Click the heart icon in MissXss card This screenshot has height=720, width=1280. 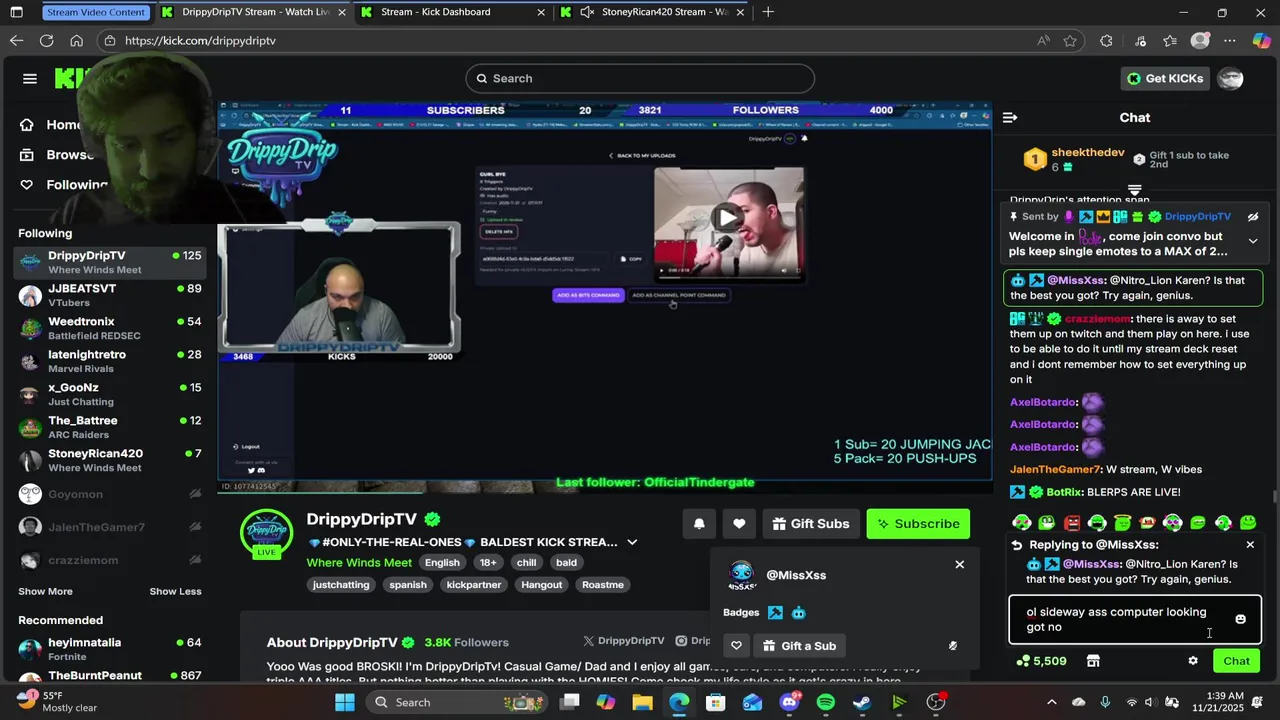coord(736,646)
